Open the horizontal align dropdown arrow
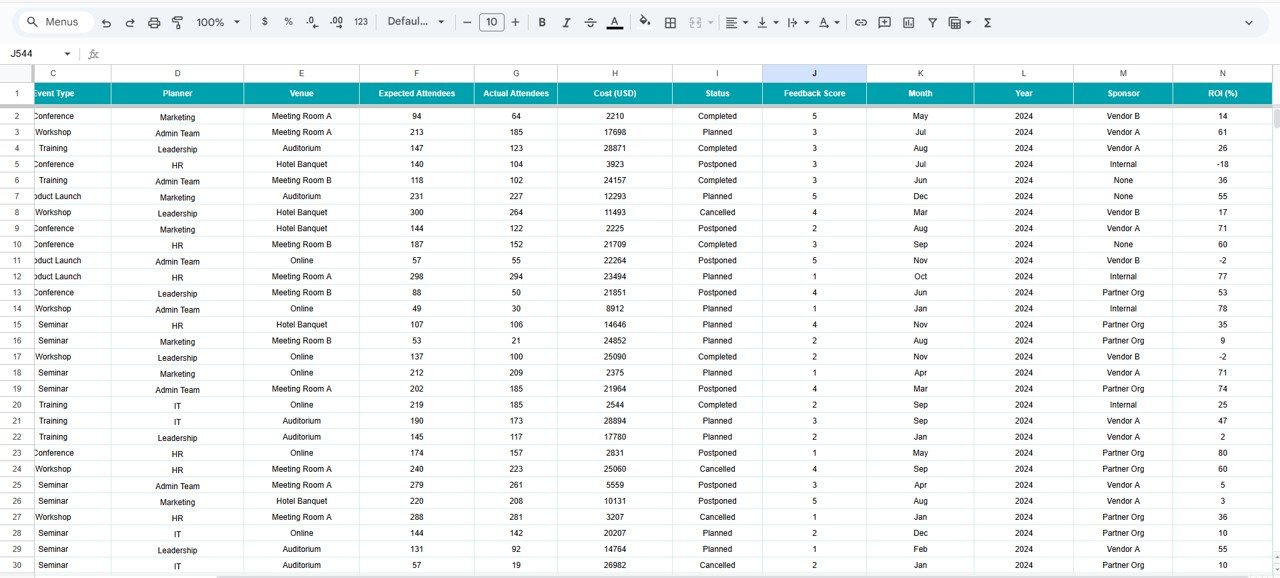This screenshot has width=1280, height=578. pos(743,22)
